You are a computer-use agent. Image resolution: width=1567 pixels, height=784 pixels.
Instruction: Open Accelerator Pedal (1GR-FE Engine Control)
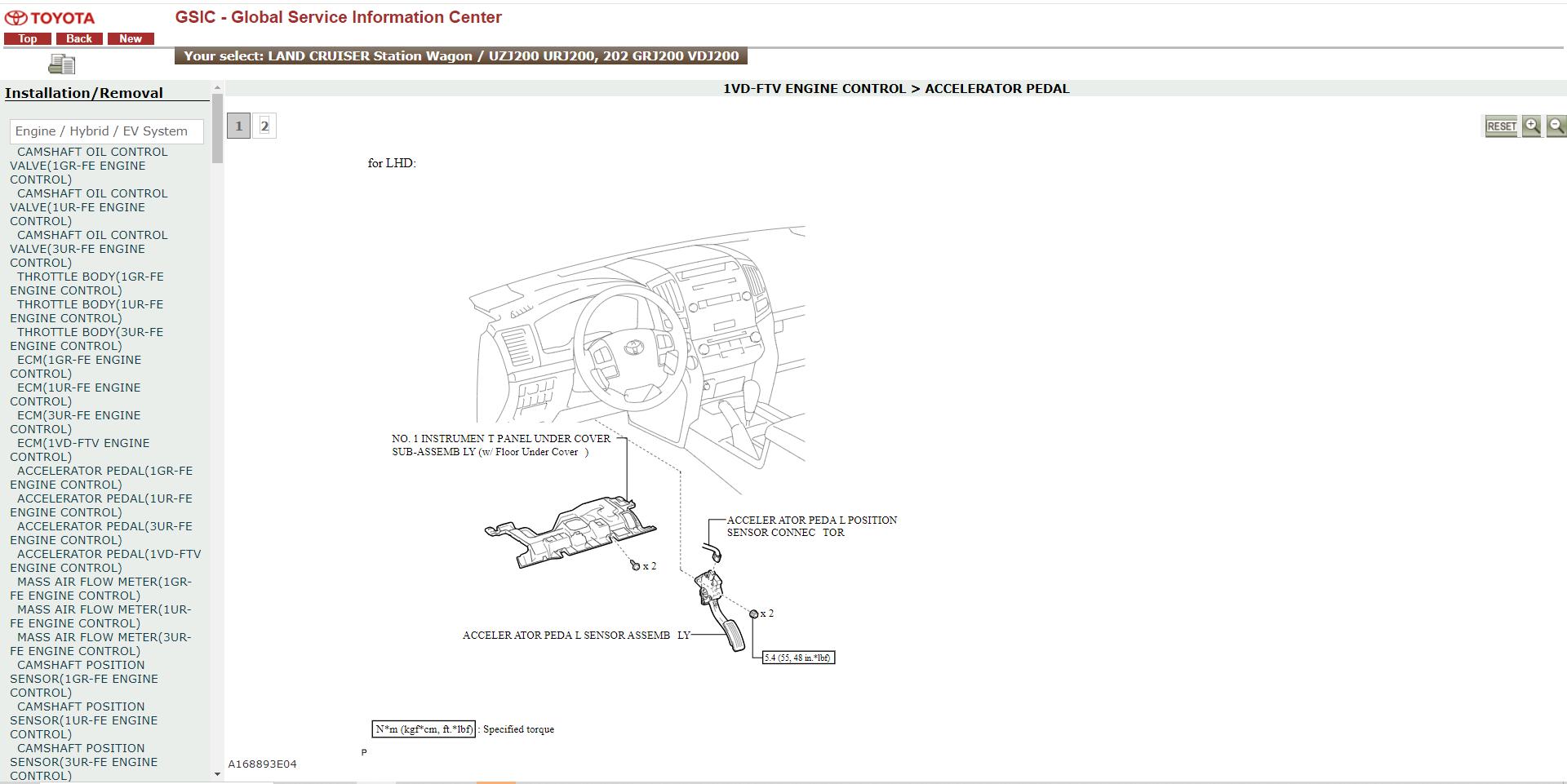tap(101, 477)
